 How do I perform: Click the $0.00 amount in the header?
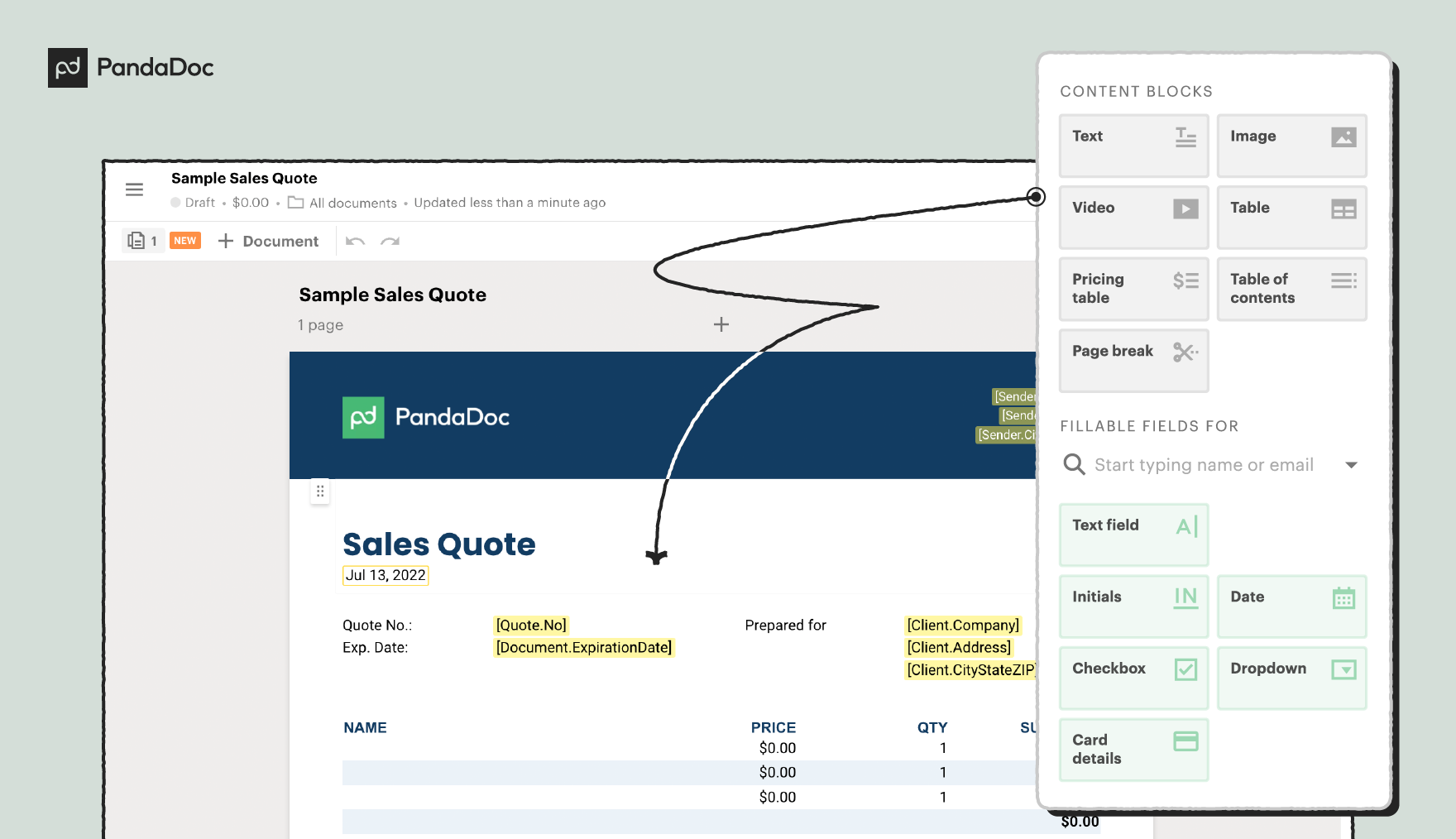click(251, 203)
